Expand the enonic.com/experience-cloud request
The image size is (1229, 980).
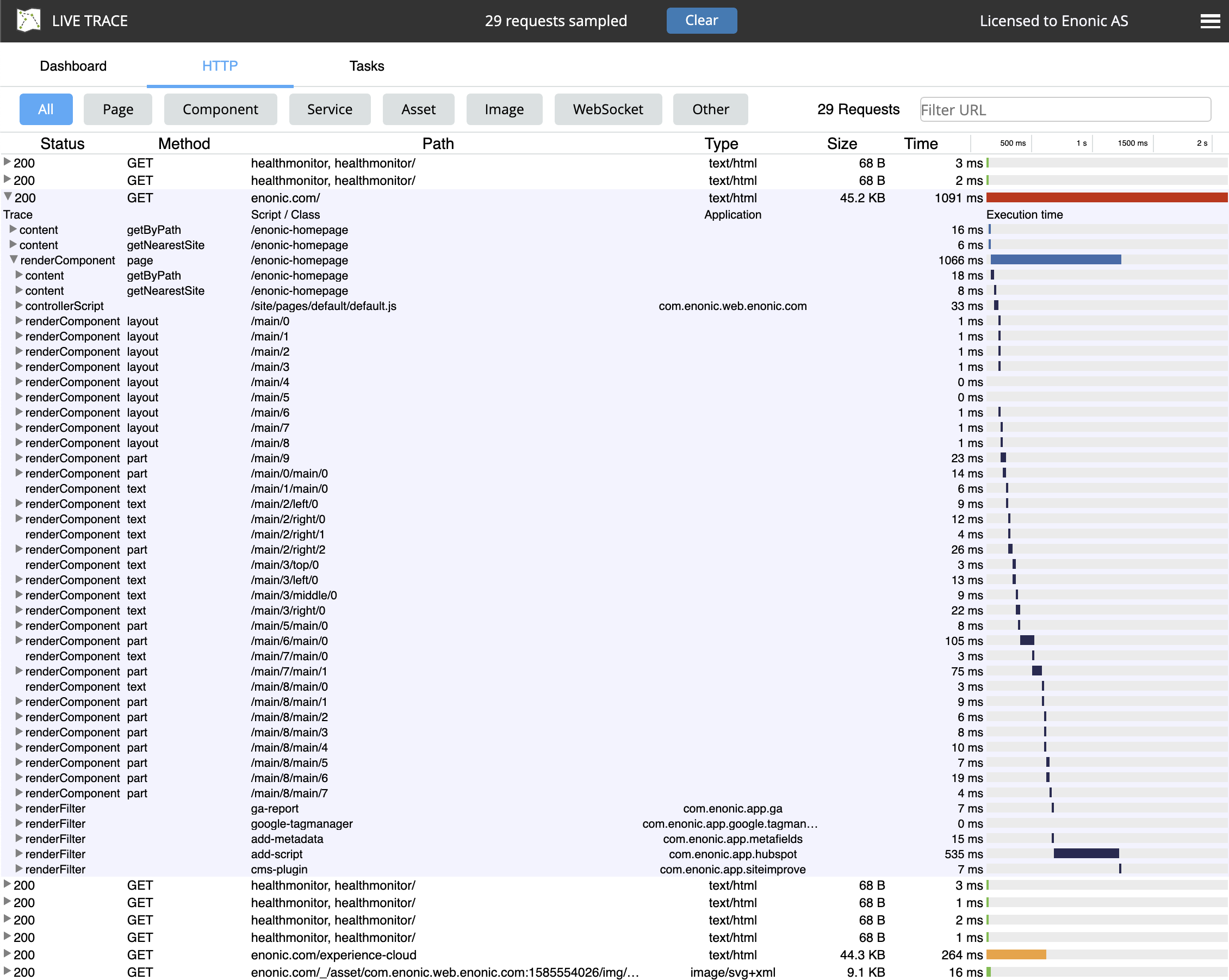(8, 954)
